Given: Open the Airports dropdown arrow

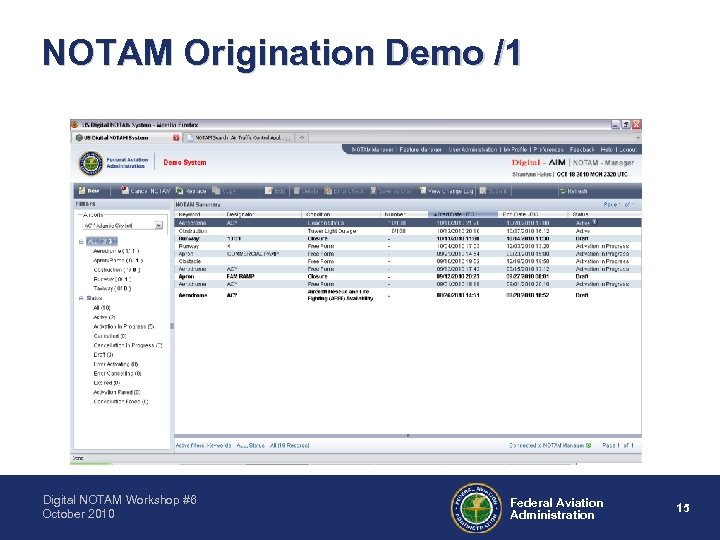Looking at the screenshot, I should [158, 225].
